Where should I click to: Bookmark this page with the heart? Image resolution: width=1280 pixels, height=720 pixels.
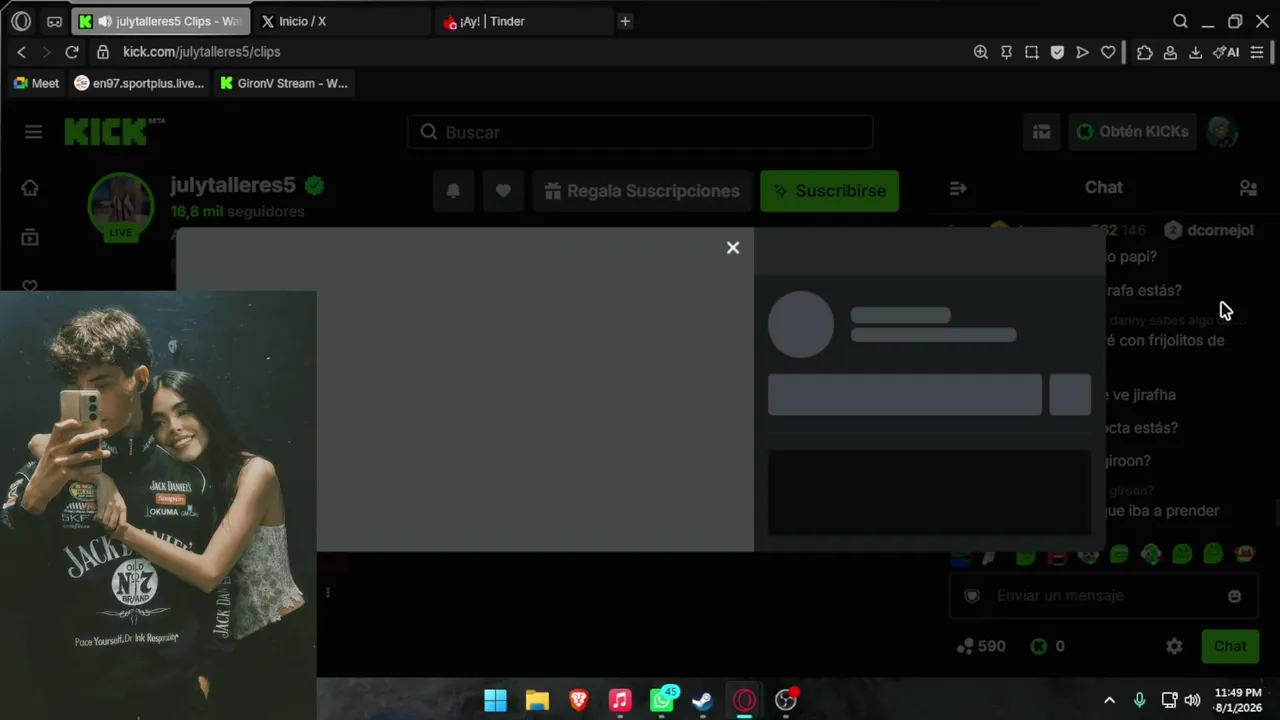pos(1108,52)
